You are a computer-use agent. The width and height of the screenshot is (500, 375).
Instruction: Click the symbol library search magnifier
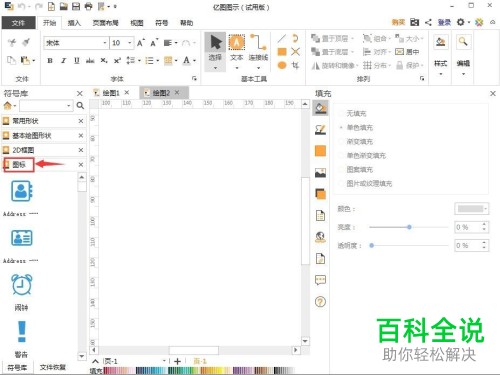80,106
